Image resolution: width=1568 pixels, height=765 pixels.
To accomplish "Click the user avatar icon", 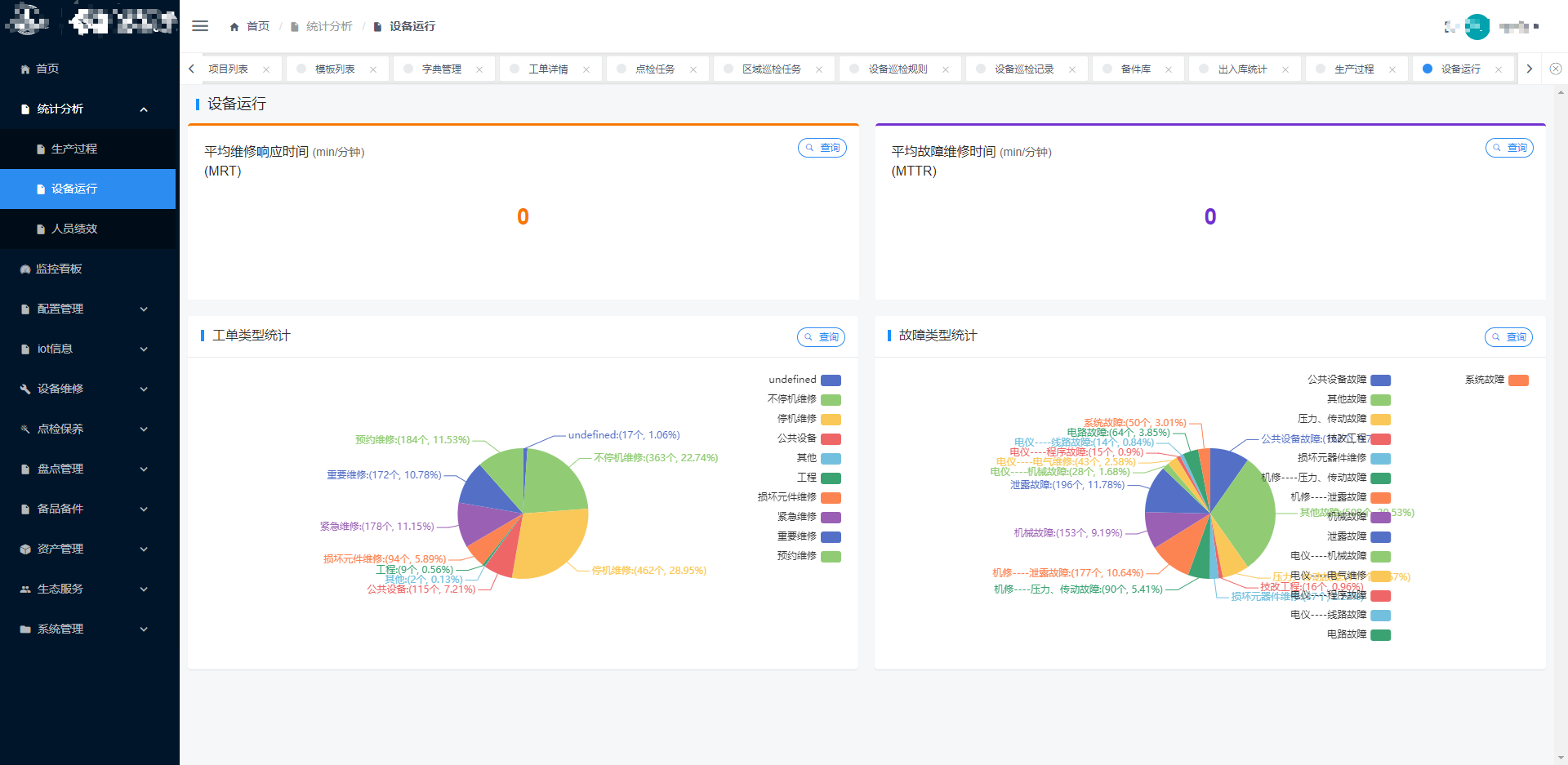I will (x=1477, y=27).
